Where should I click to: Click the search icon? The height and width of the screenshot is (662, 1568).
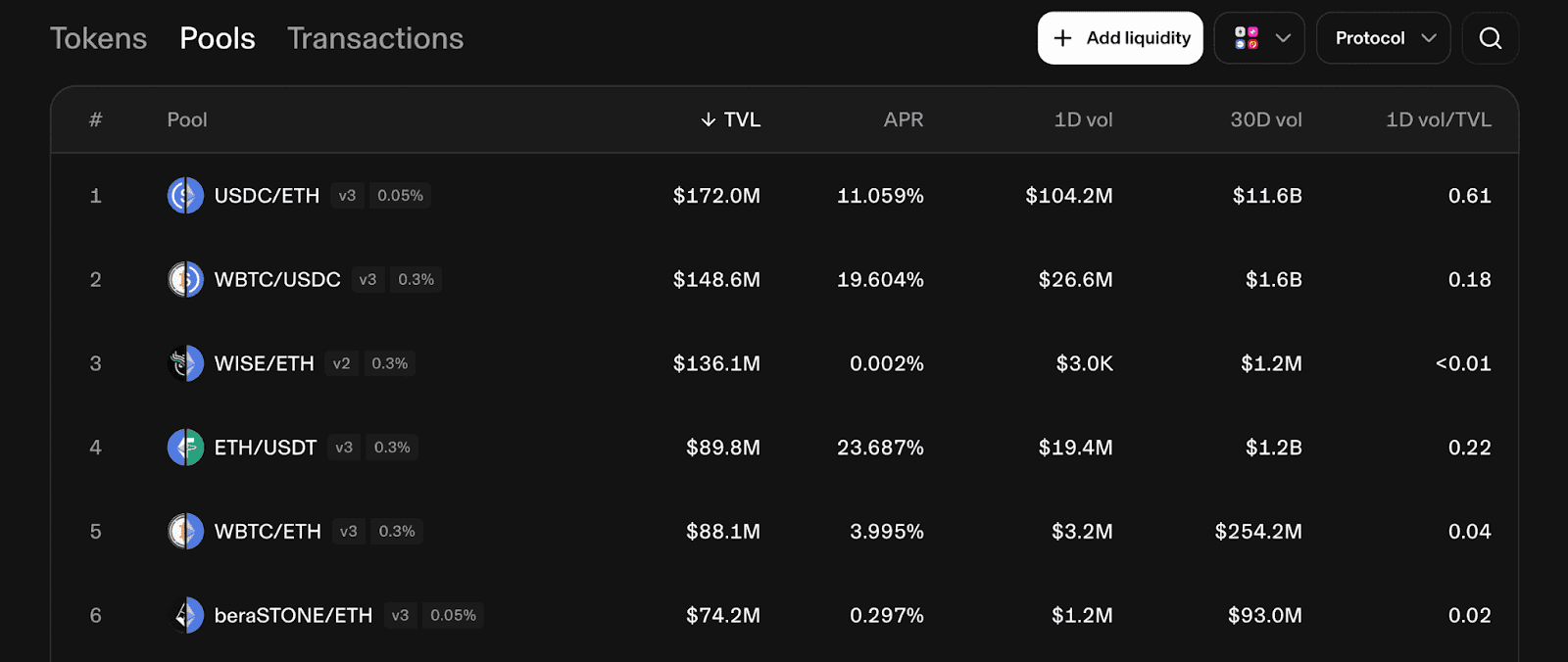[x=1490, y=38]
